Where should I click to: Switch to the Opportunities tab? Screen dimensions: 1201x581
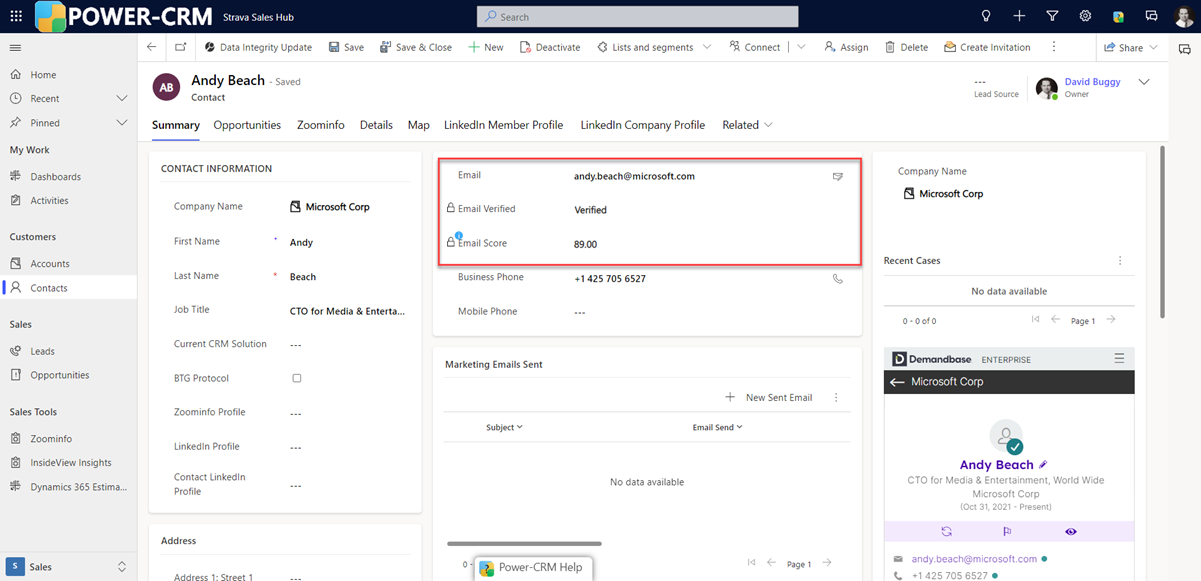point(247,125)
